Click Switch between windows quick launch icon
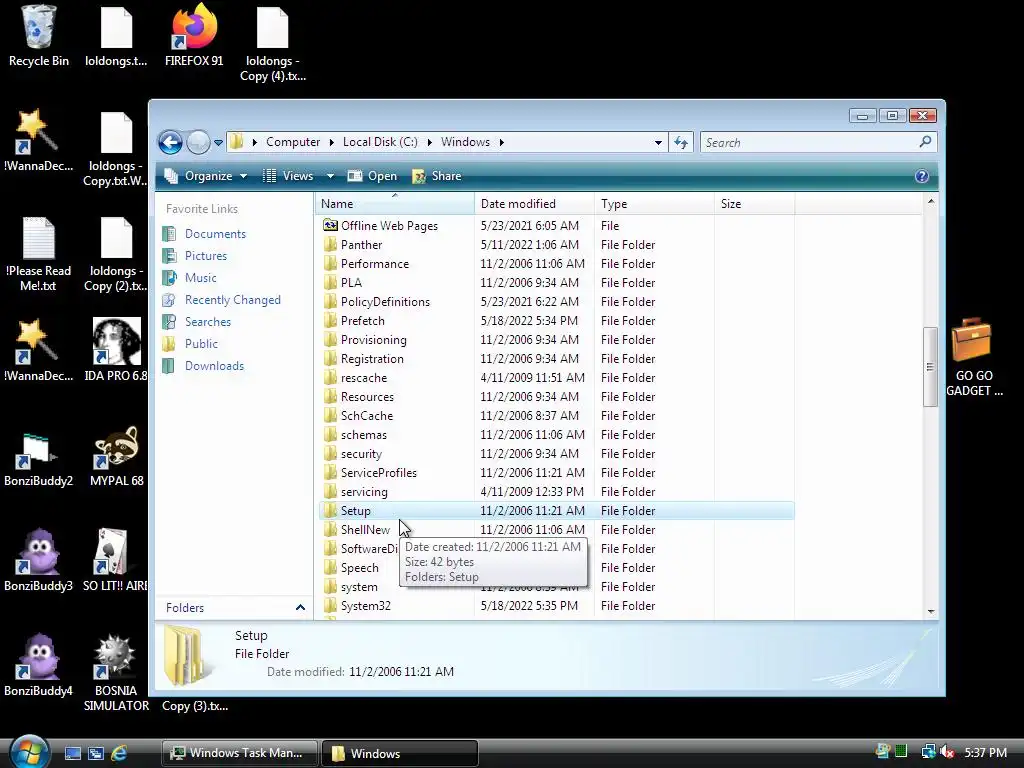The width and height of the screenshot is (1024, 768). coord(96,754)
